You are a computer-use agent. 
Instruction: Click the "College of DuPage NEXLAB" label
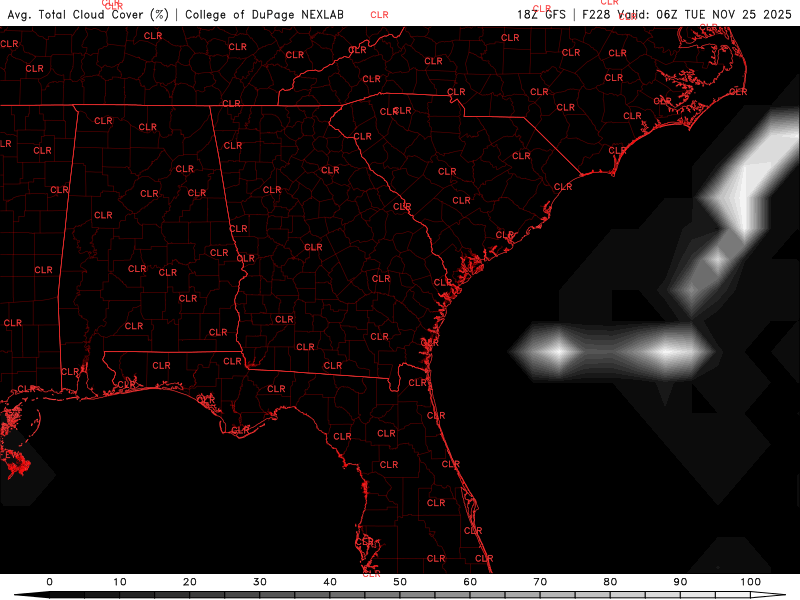(x=264, y=15)
